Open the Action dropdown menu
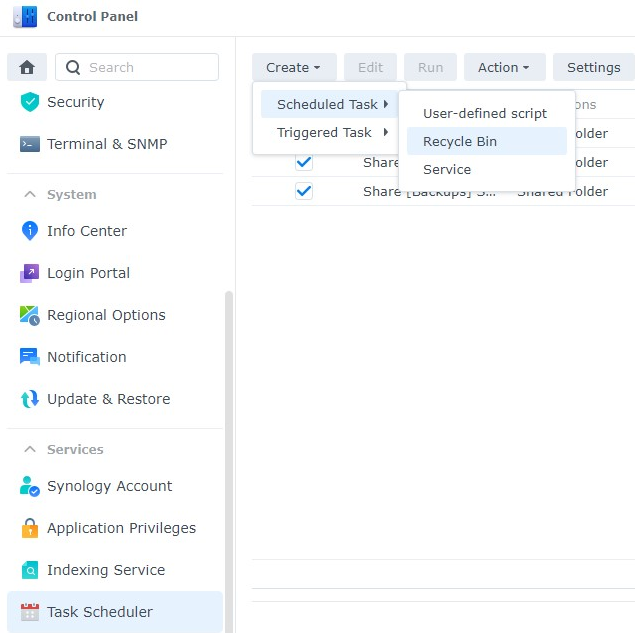 pos(504,67)
